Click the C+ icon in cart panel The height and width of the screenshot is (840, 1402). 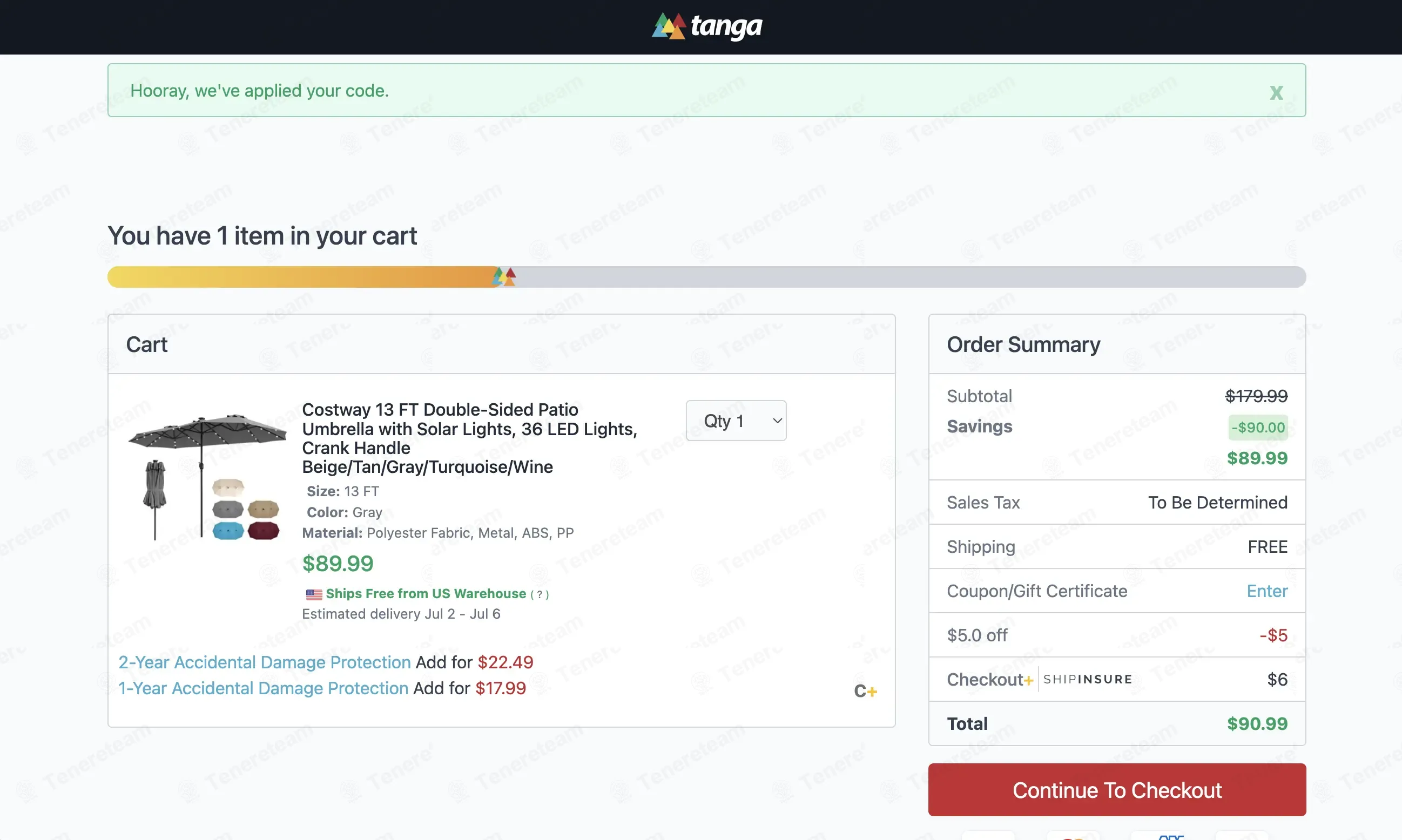(865, 690)
